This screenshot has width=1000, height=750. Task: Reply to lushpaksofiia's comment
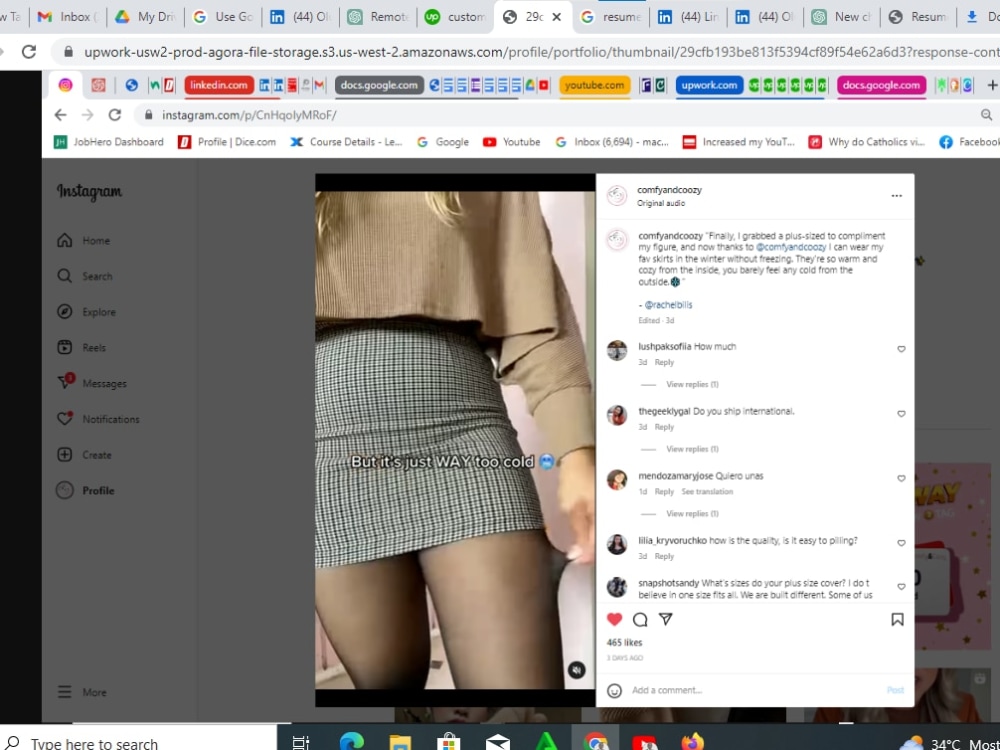coord(664,362)
